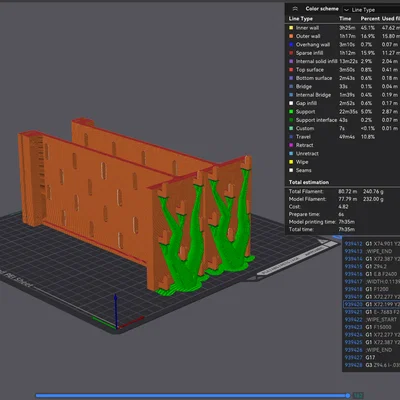This screenshot has height=400, width=400.
Task: Expand Line Type dropdown arrow
Action: pyautogui.click(x=346, y=10)
